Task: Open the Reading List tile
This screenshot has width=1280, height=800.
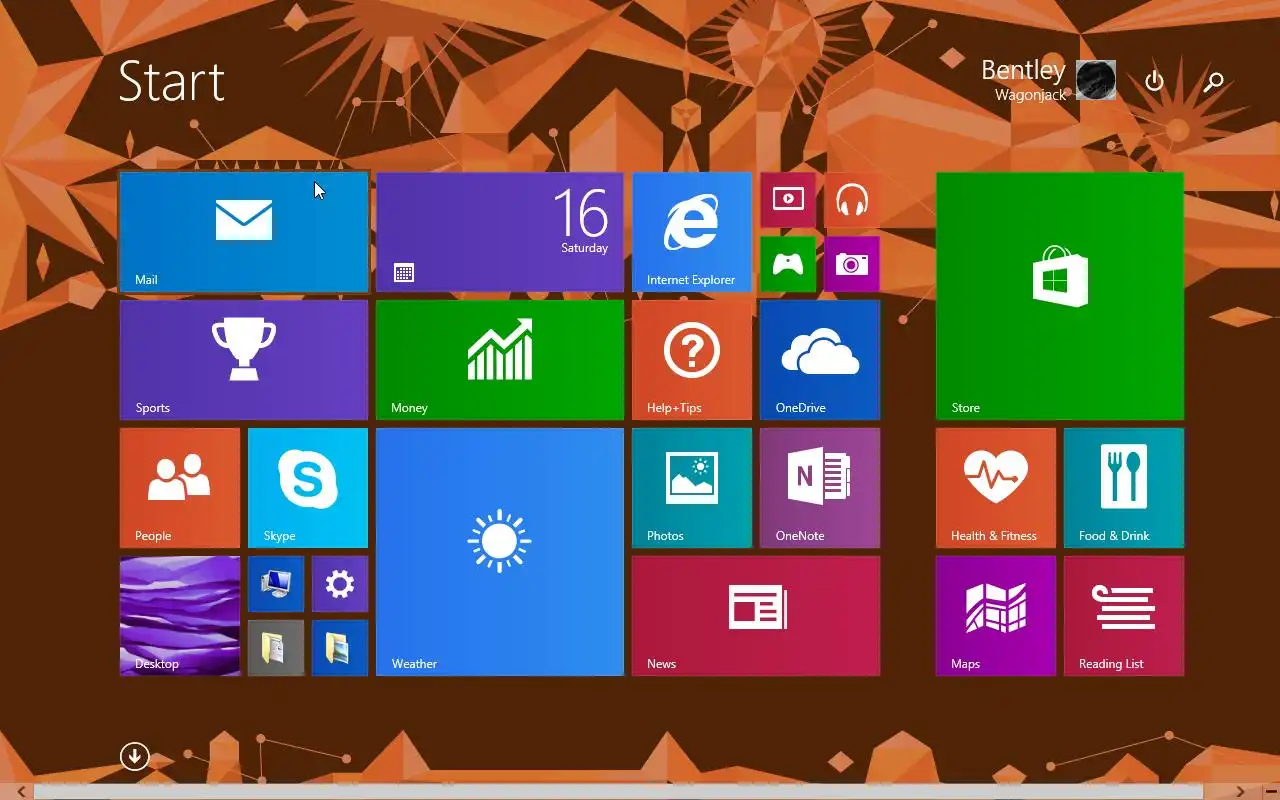Action: tap(1124, 616)
